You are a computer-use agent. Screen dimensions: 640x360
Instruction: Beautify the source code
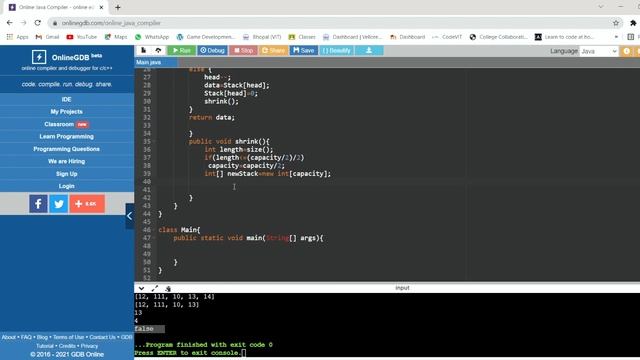(x=336, y=50)
